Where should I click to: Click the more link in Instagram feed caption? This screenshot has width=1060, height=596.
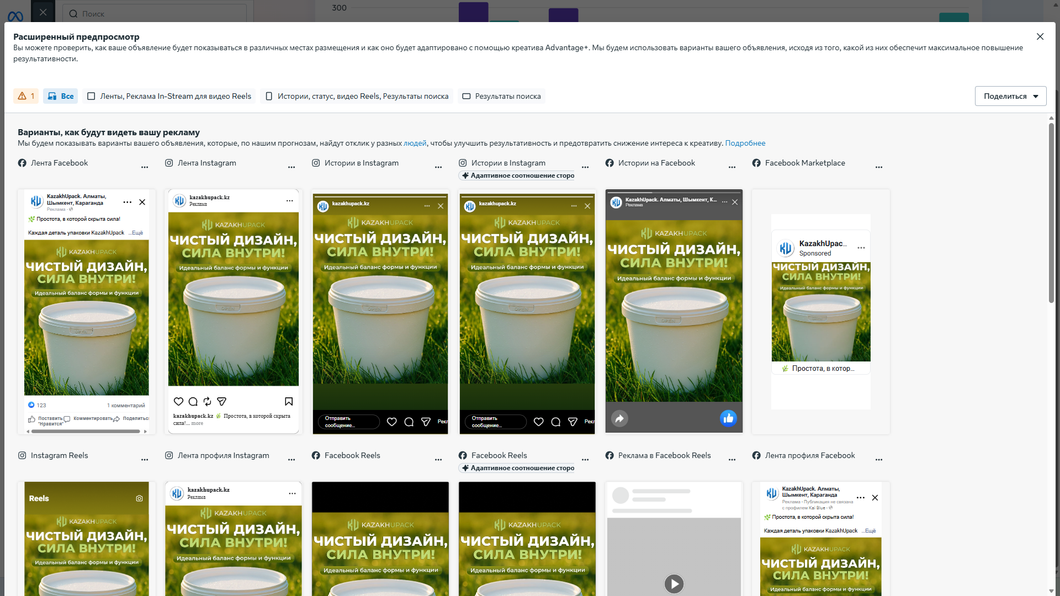[197, 424]
